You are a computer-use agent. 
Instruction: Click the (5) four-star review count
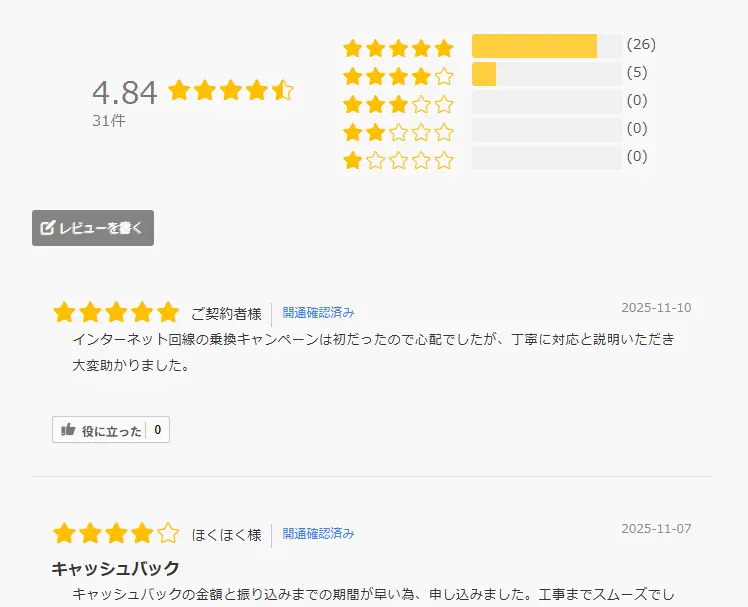click(637, 72)
